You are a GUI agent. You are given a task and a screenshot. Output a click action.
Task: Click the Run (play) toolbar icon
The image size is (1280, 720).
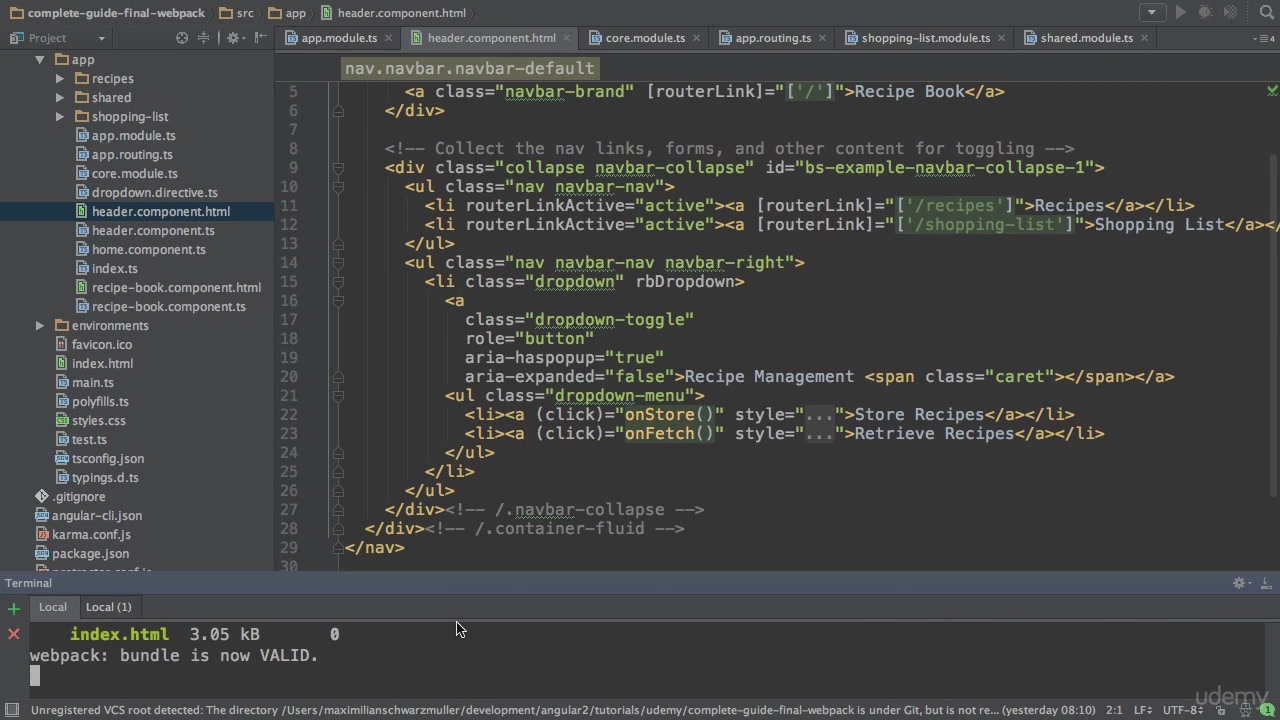(x=1180, y=13)
